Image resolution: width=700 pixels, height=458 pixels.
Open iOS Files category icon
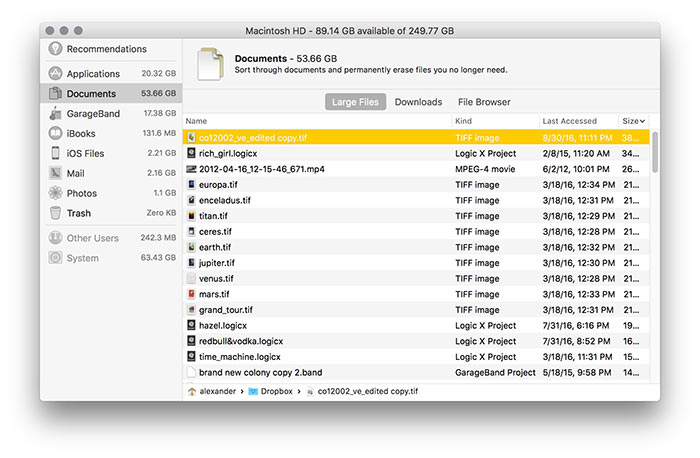click(55, 154)
